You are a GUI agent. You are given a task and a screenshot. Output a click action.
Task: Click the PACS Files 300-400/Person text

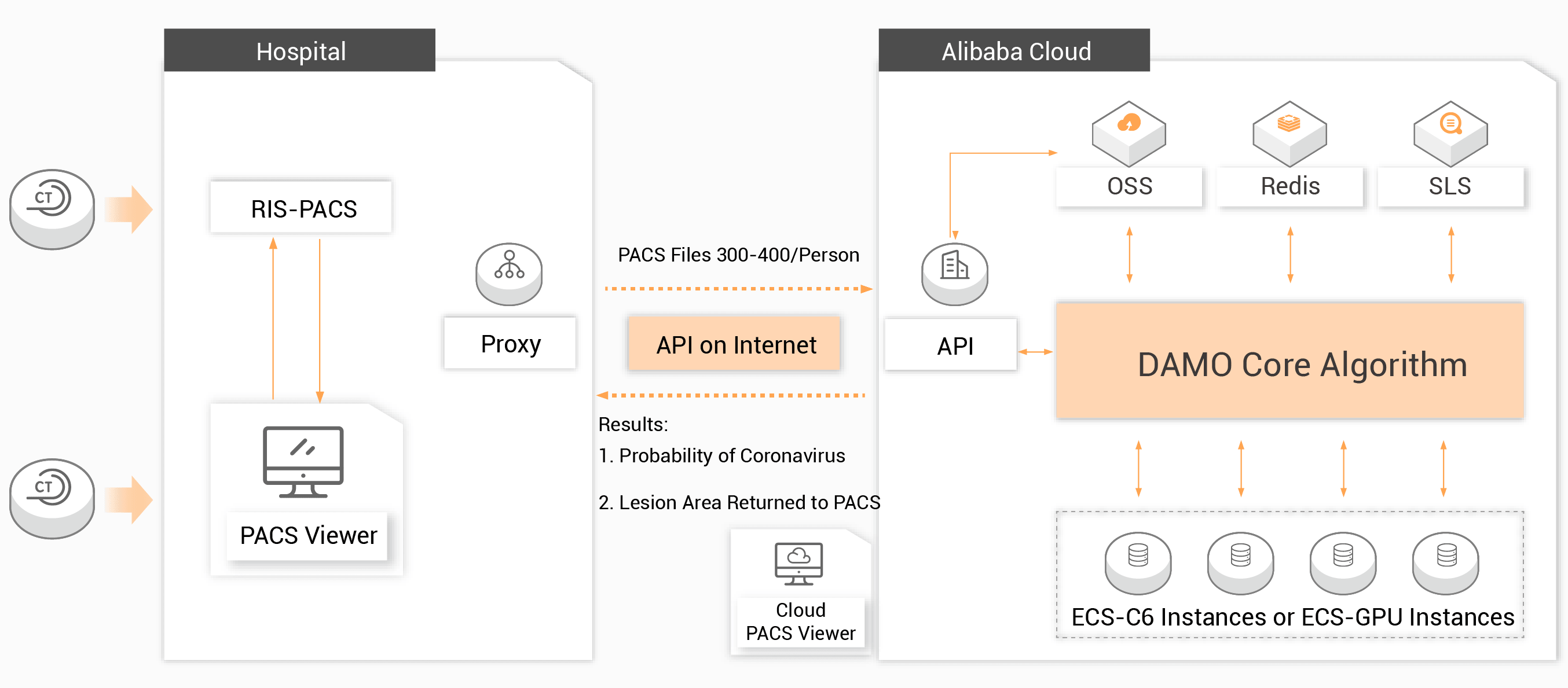point(738,254)
